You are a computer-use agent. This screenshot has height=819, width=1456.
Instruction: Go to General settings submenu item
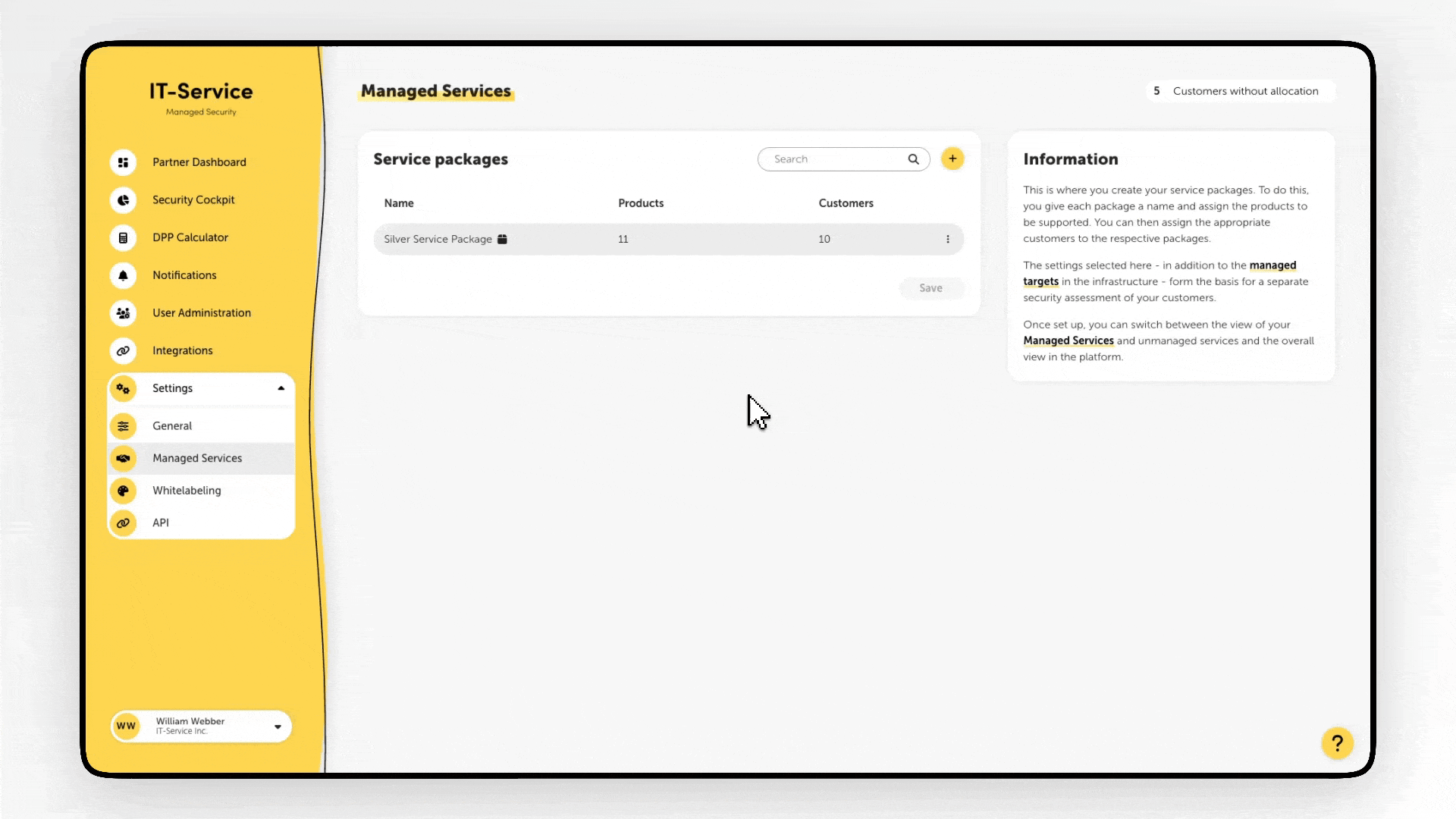click(x=172, y=426)
